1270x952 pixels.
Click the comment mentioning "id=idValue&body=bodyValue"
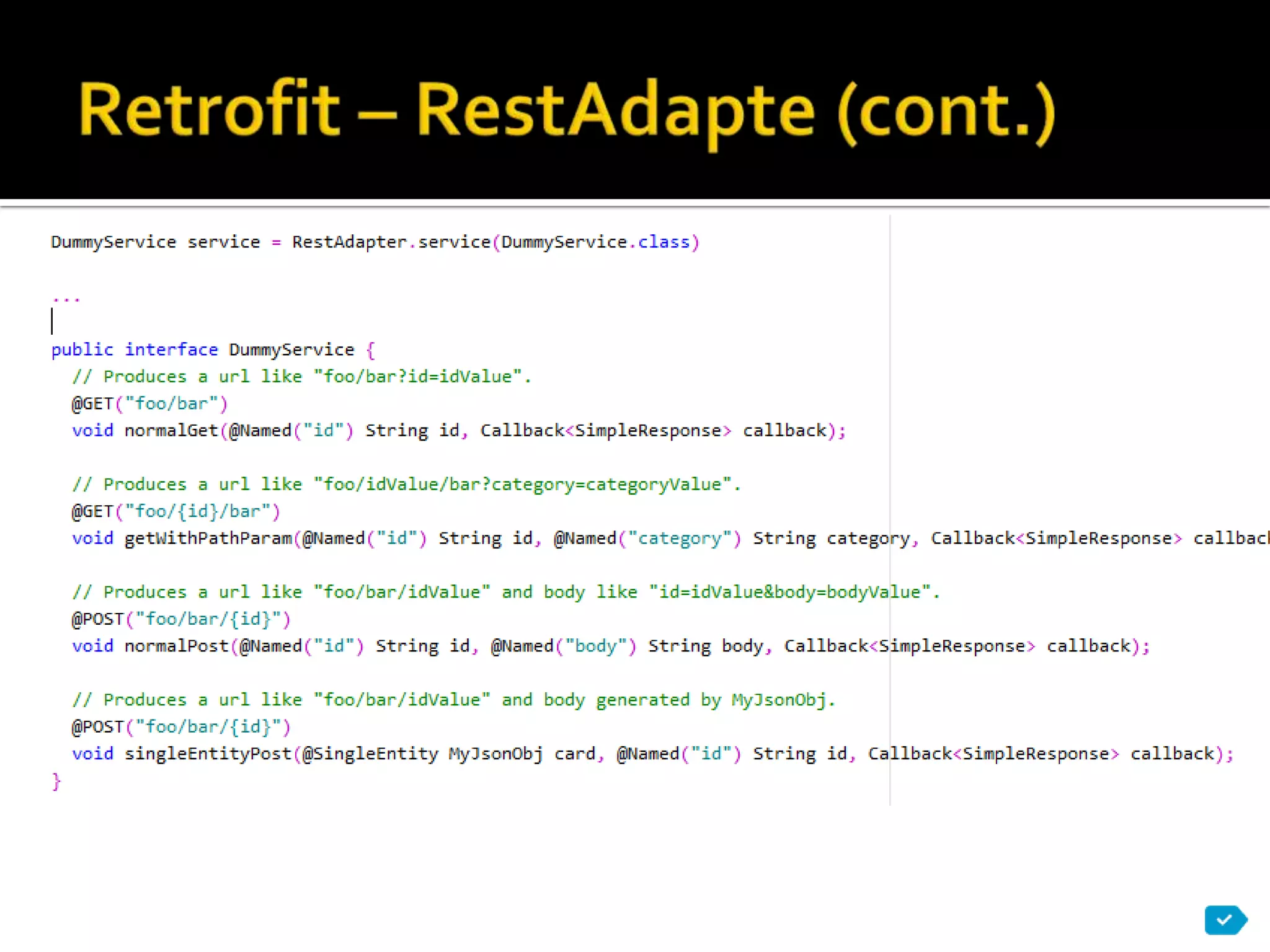(x=505, y=592)
